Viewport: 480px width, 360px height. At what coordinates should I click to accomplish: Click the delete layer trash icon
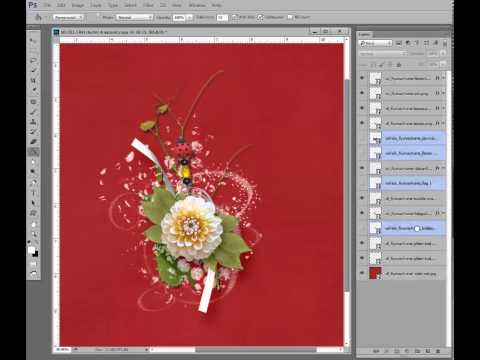(438, 351)
